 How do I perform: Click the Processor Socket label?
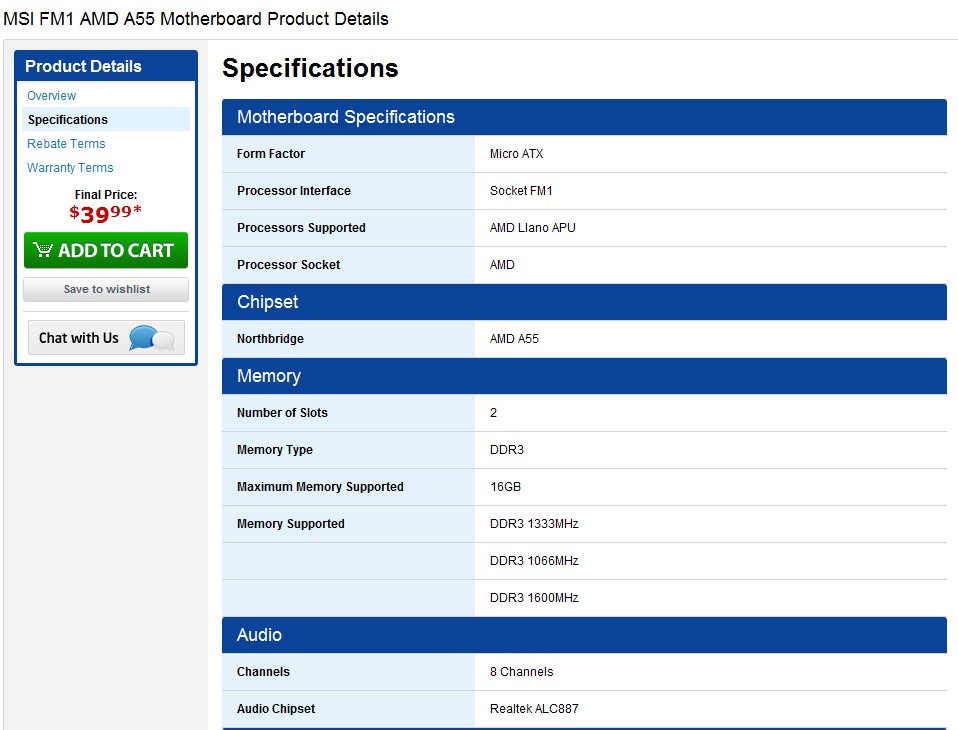288,265
